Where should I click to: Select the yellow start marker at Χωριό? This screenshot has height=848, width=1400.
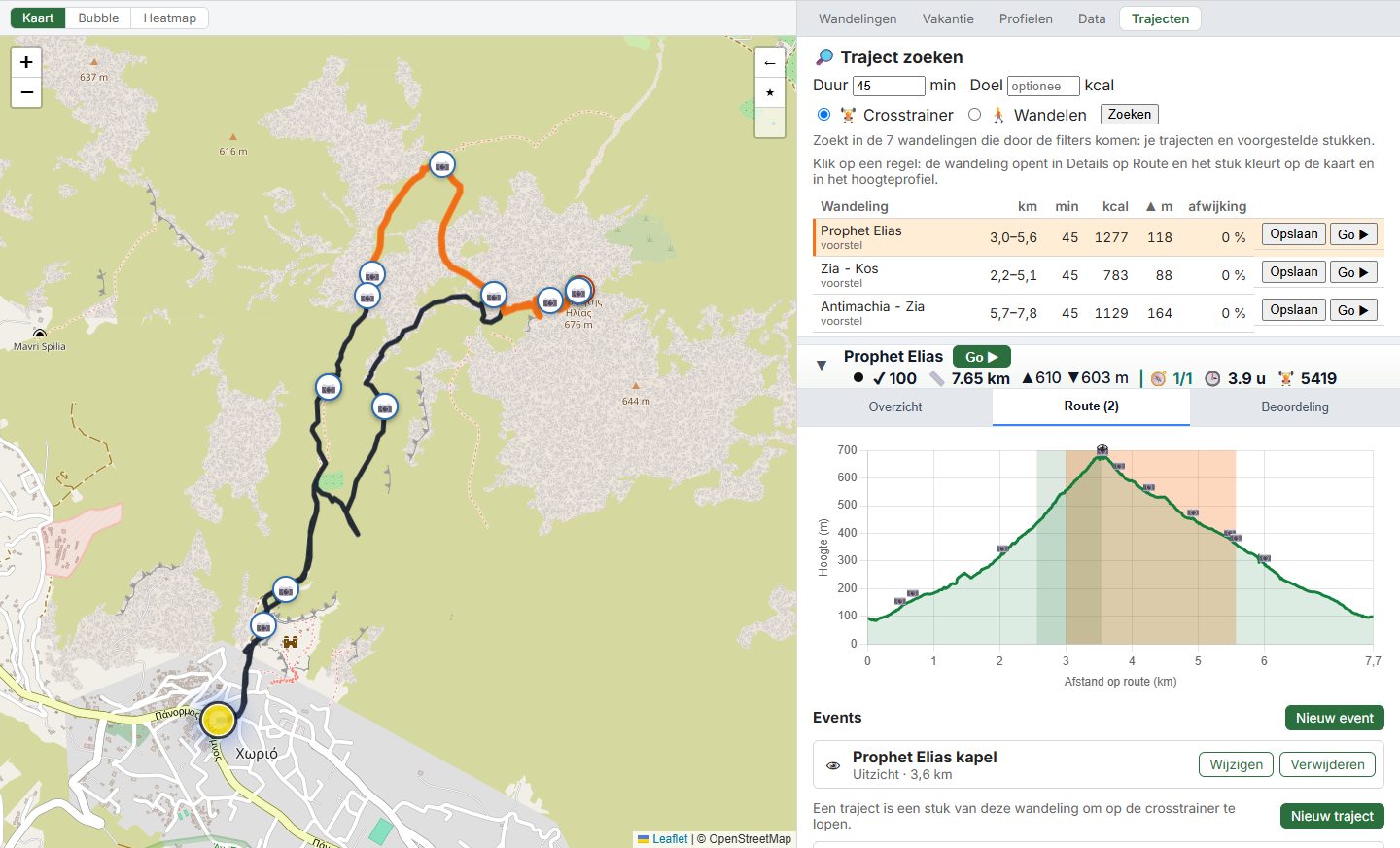[219, 721]
